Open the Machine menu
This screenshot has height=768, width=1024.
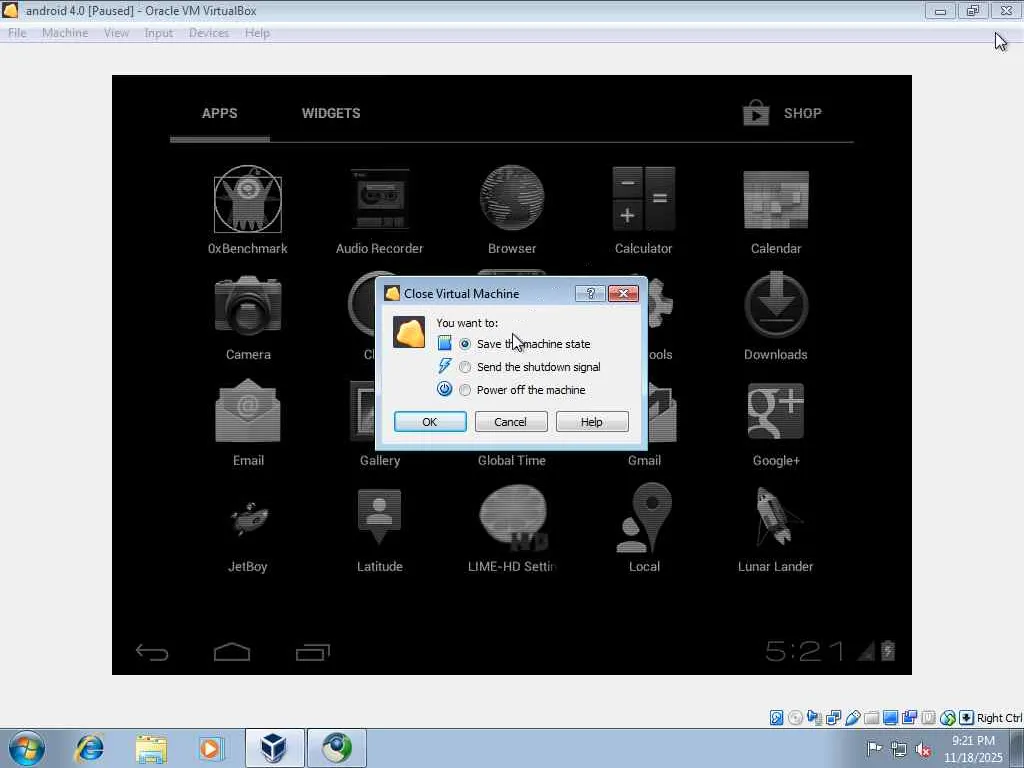pos(65,33)
